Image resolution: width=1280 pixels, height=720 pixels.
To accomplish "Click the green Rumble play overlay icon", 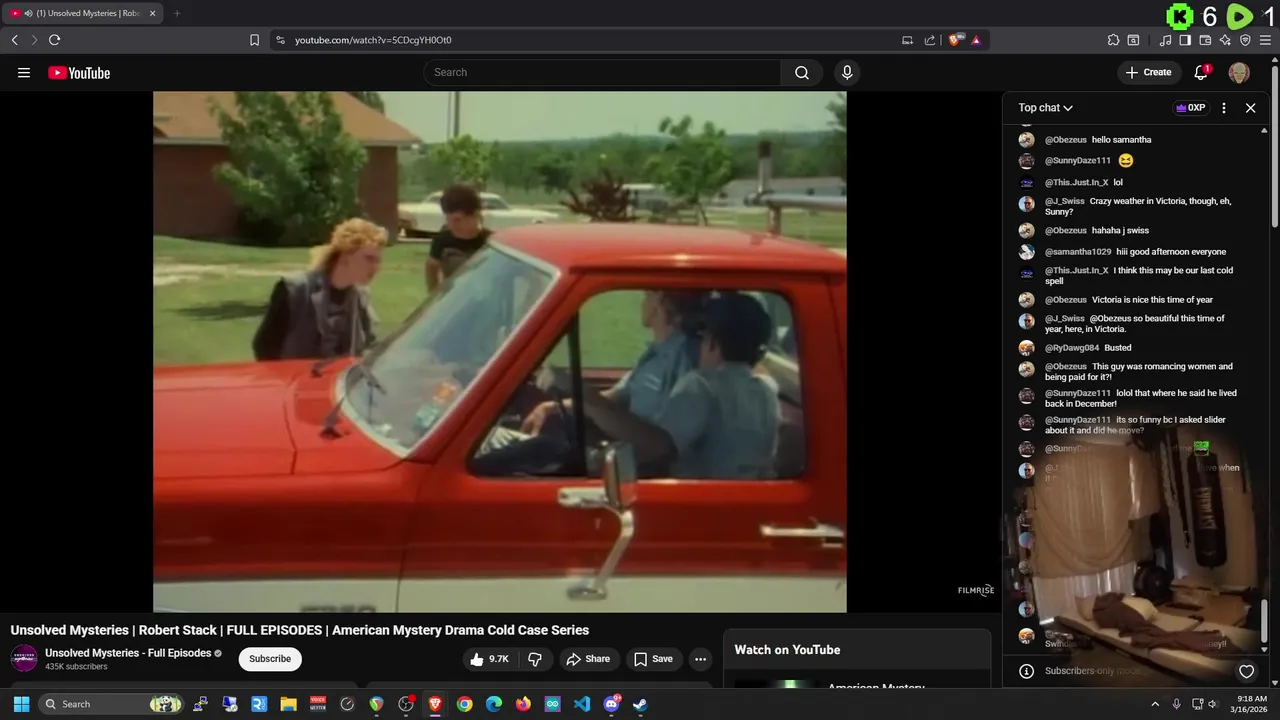I will tap(1239, 16).
